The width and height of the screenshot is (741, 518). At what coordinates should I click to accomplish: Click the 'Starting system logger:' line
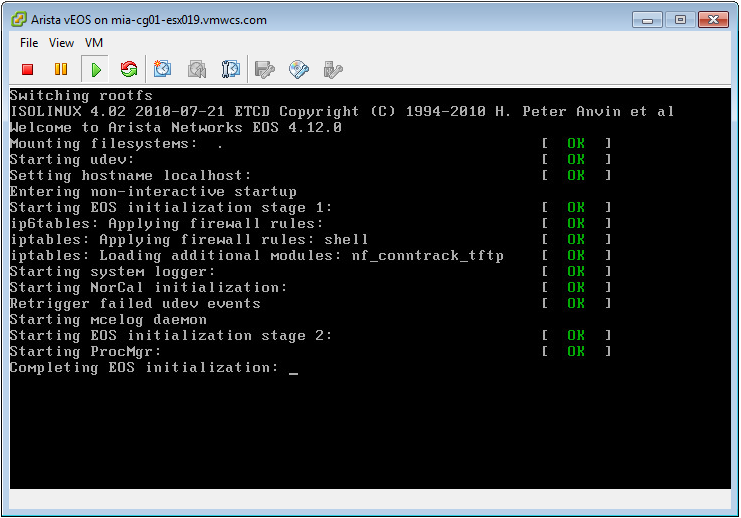(x=112, y=272)
